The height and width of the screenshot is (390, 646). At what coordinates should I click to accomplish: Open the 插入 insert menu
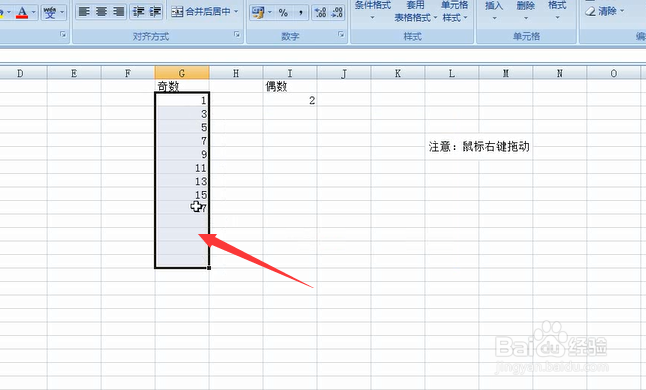(494, 10)
